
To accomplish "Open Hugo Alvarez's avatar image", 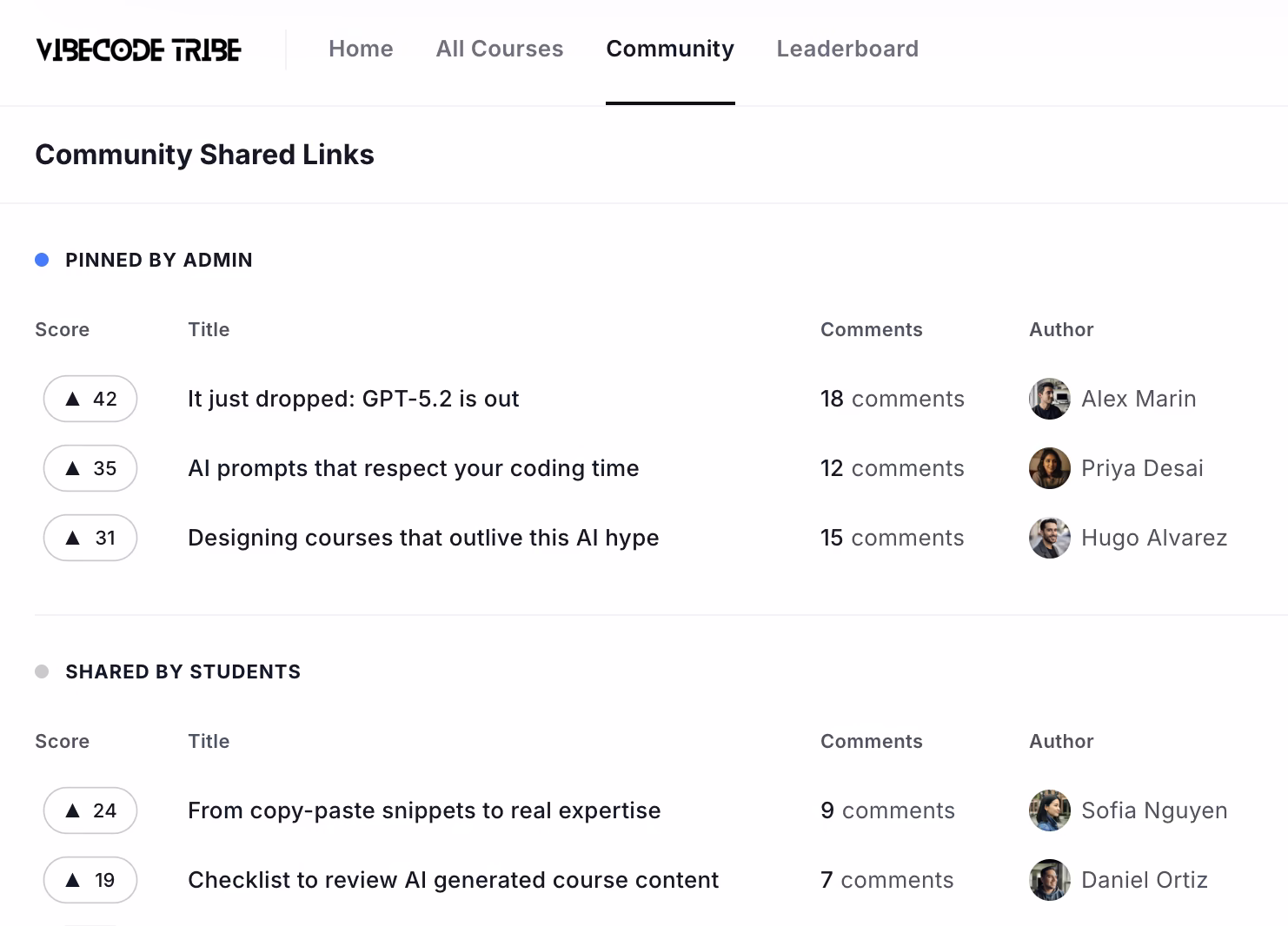I will 1049,538.
